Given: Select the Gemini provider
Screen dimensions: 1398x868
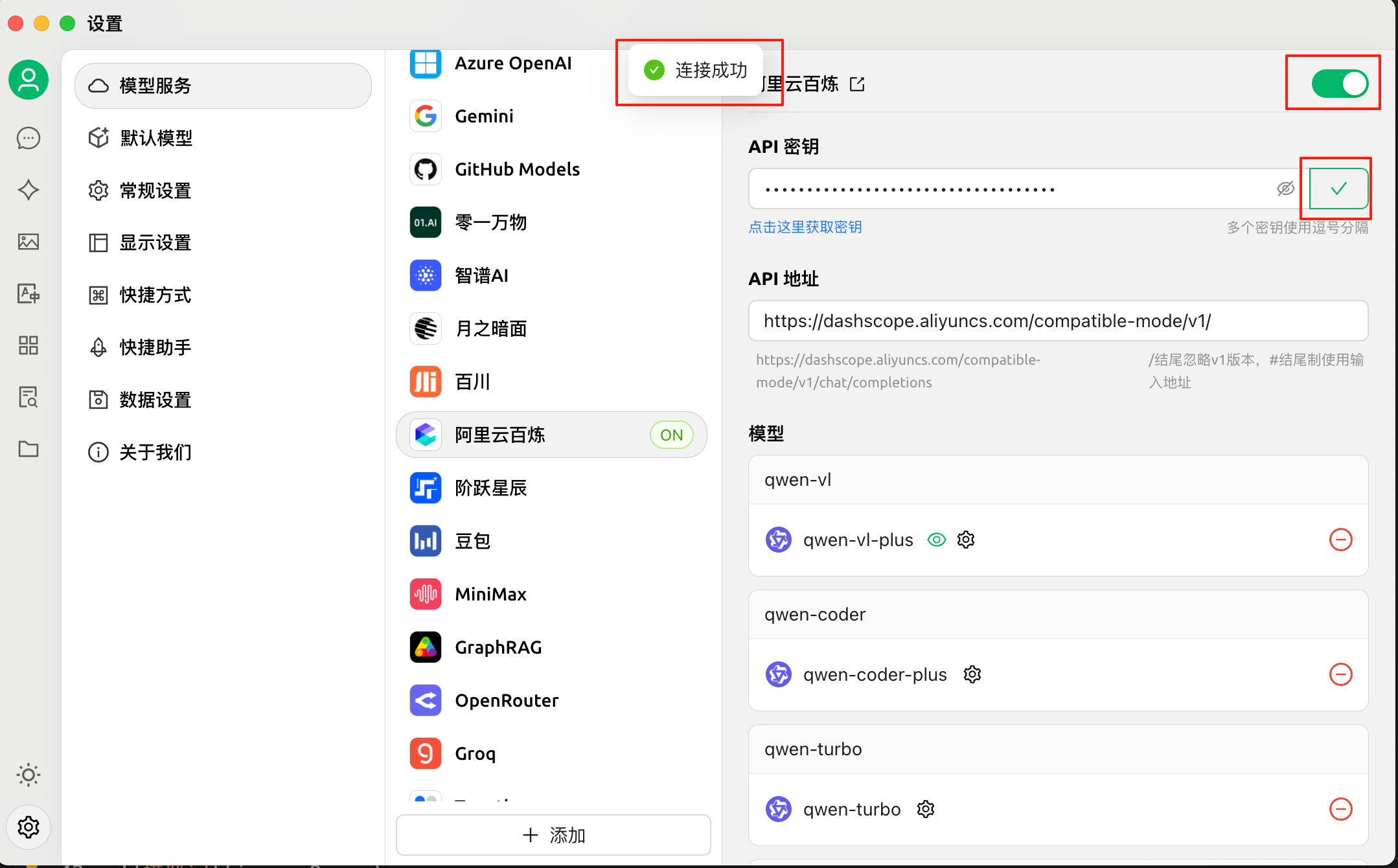Looking at the screenshot, I should click(551, 116).
